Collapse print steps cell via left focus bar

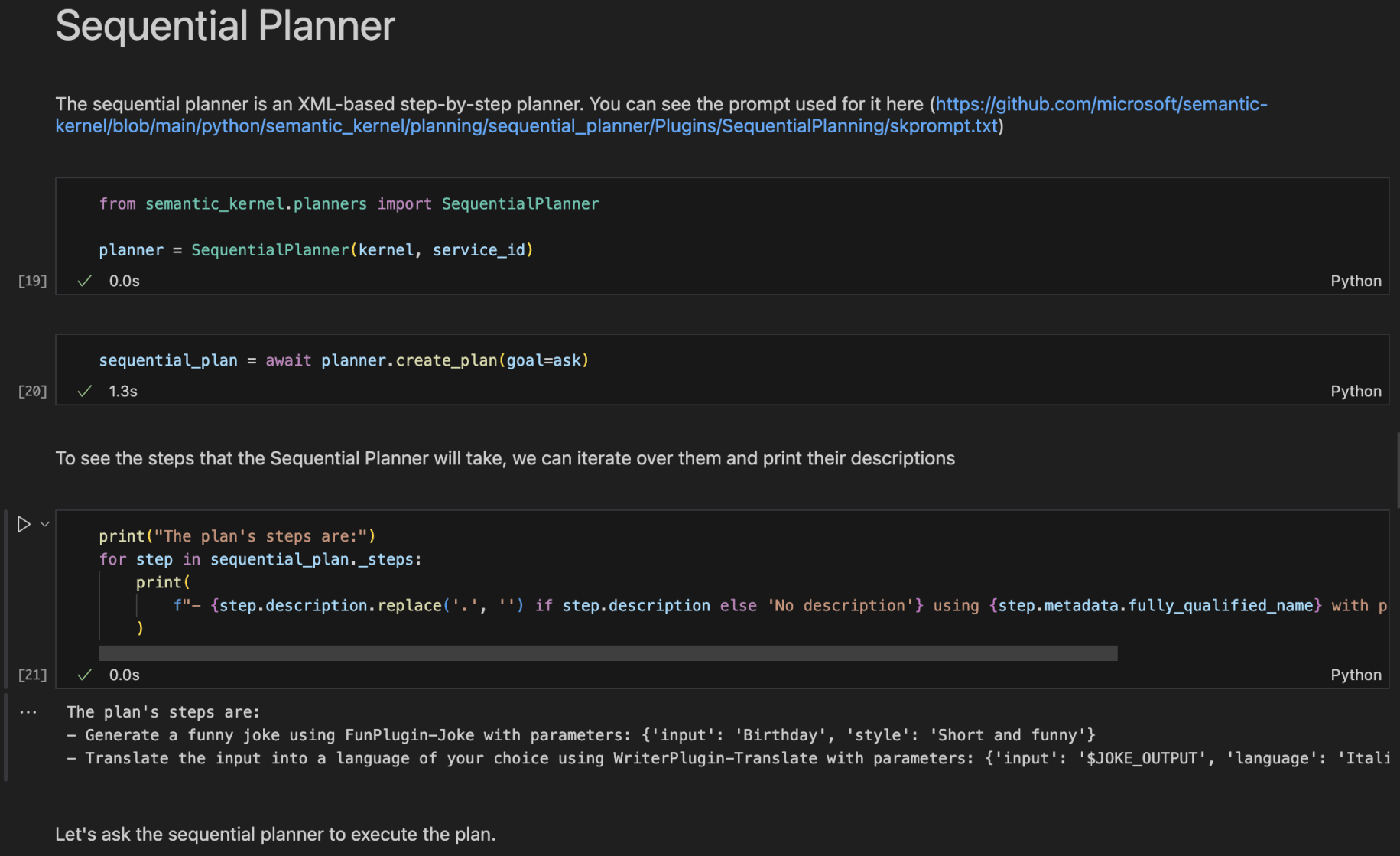pyautogui.click(x=6, y=597)
